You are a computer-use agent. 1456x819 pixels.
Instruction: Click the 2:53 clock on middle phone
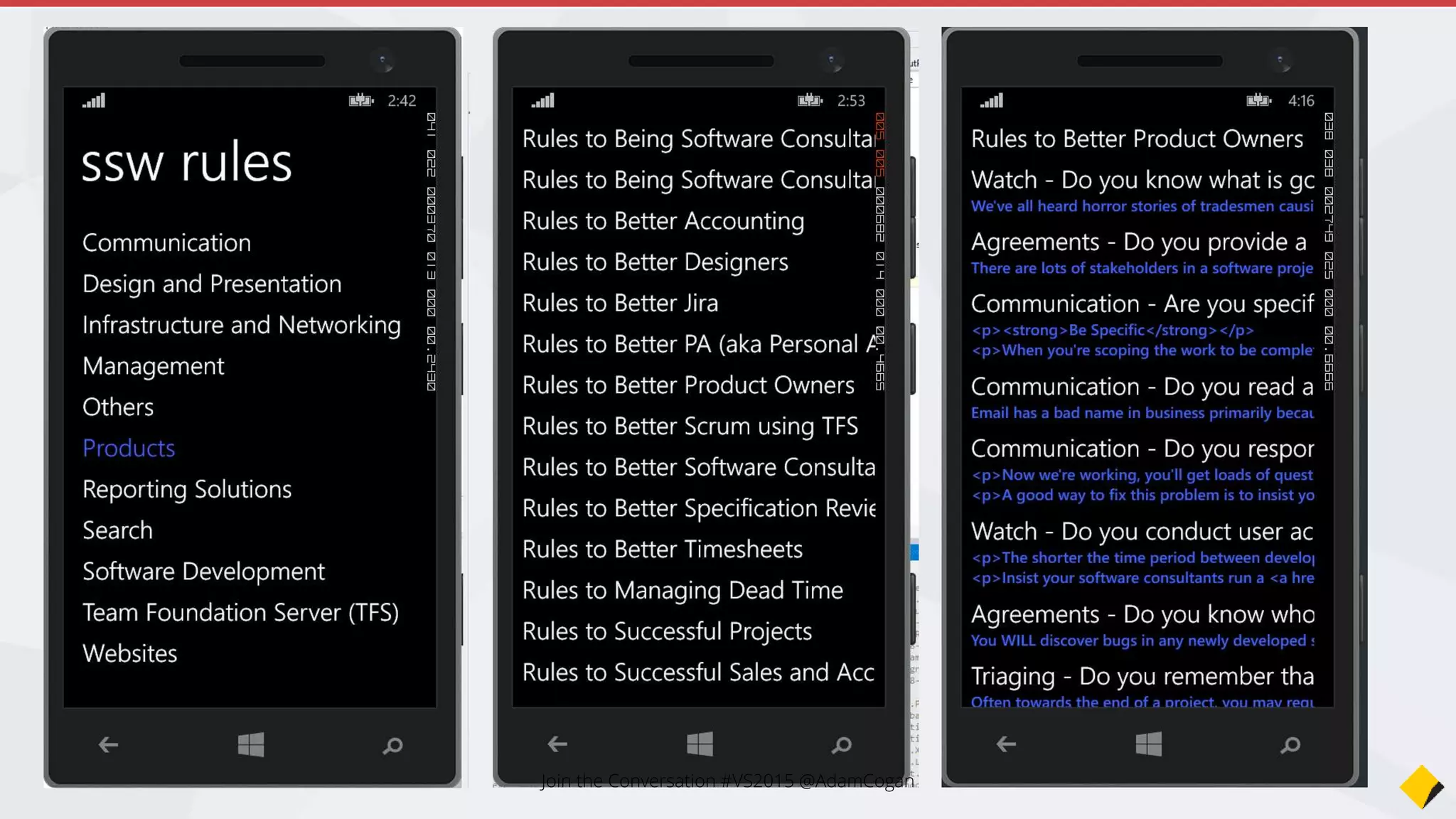pyautogui.click(x=851, y=101)
